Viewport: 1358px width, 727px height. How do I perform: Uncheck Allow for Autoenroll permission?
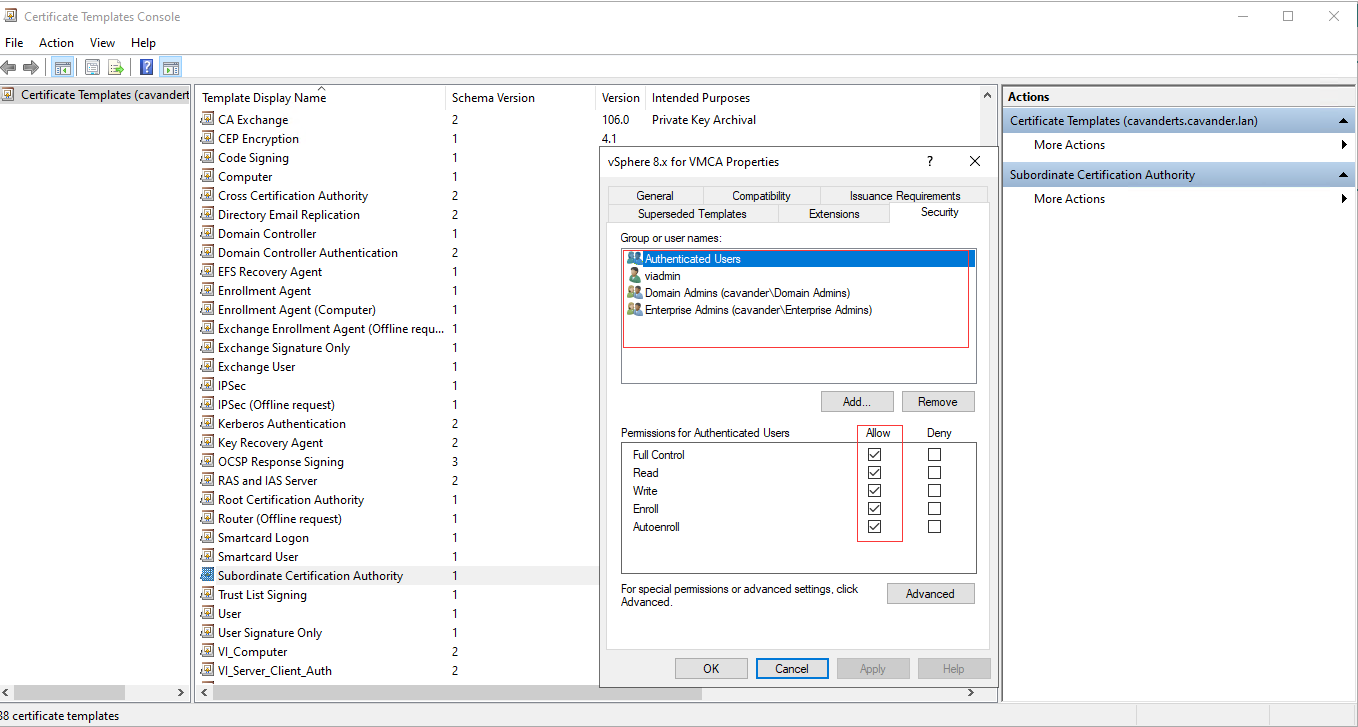pyautogui.click(x=875, y=527)
